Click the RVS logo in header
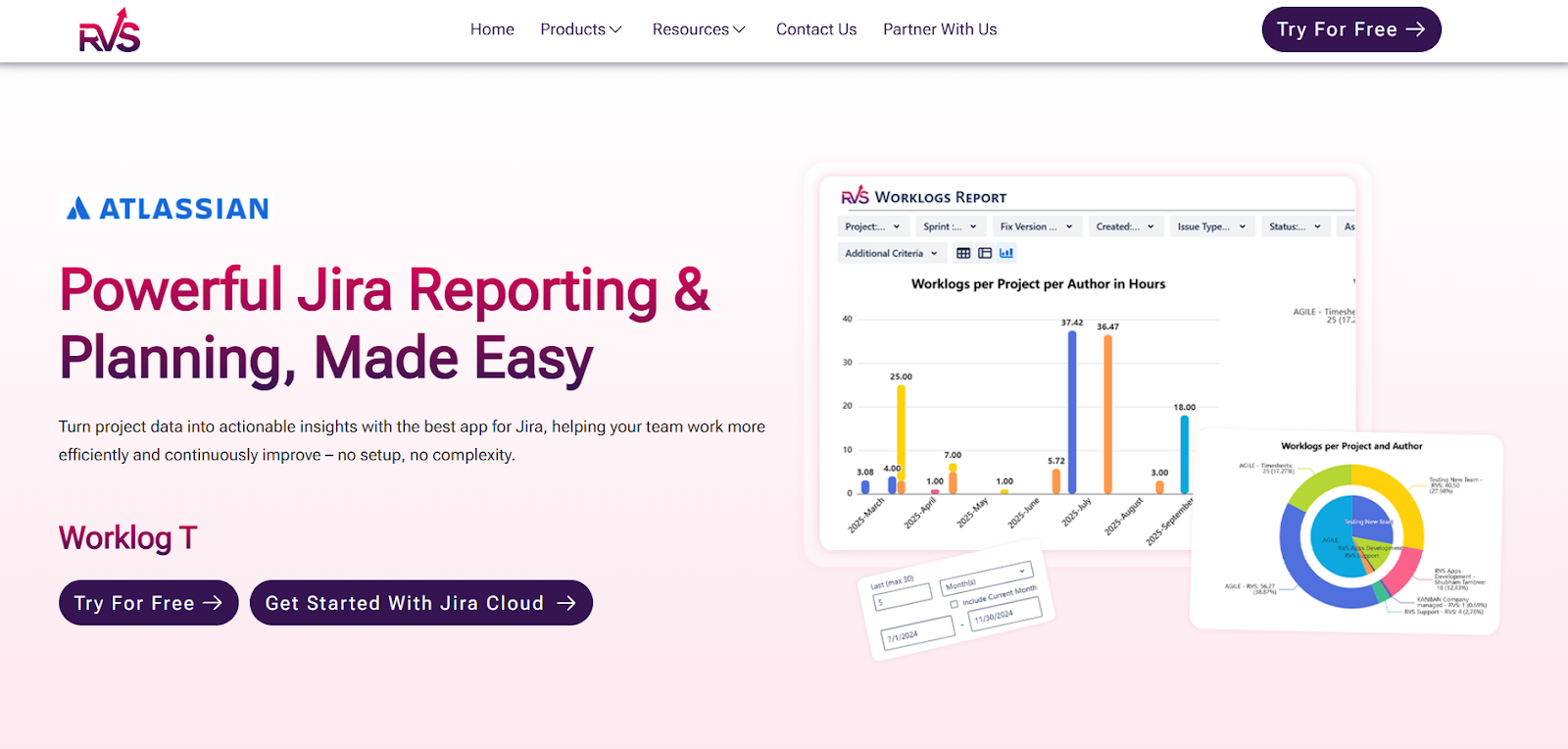The image size is (1568, 749). tap(110, 30)
